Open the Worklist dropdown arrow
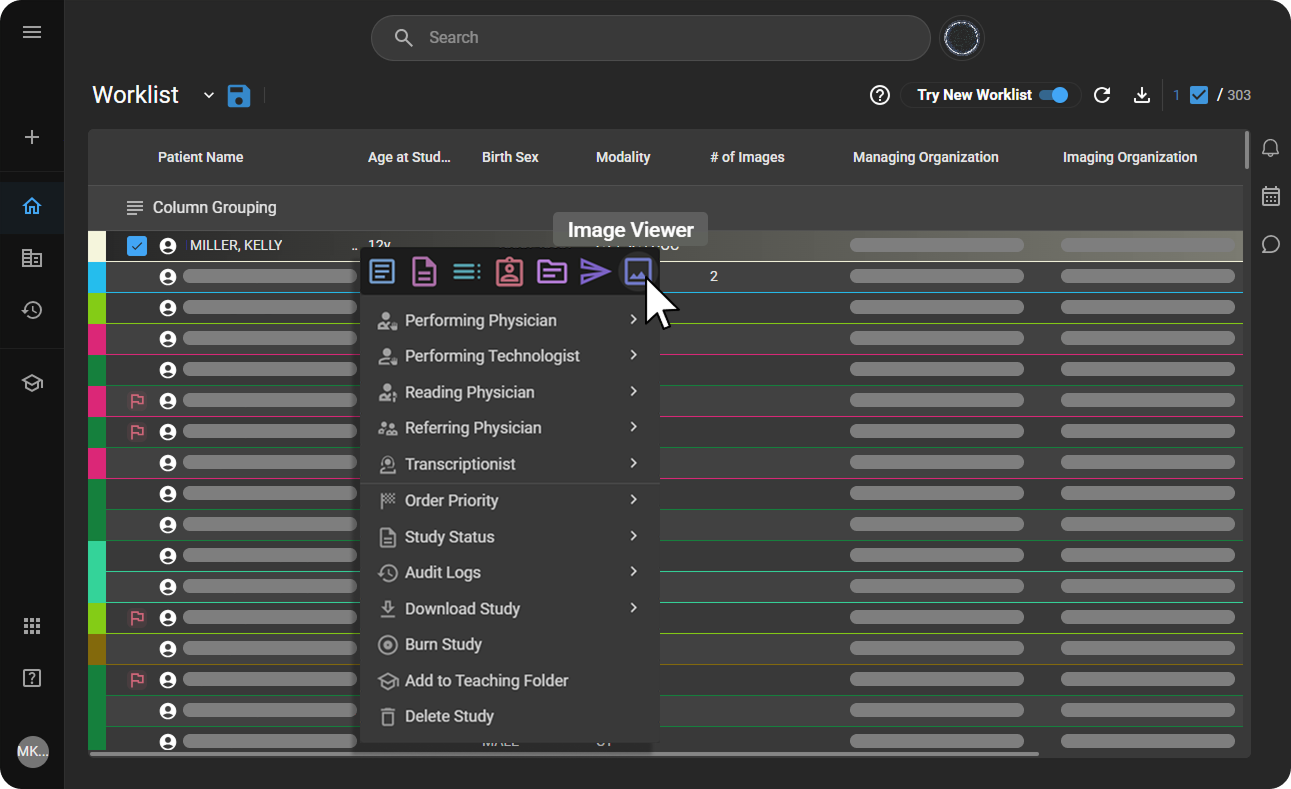 coord(209,95)
